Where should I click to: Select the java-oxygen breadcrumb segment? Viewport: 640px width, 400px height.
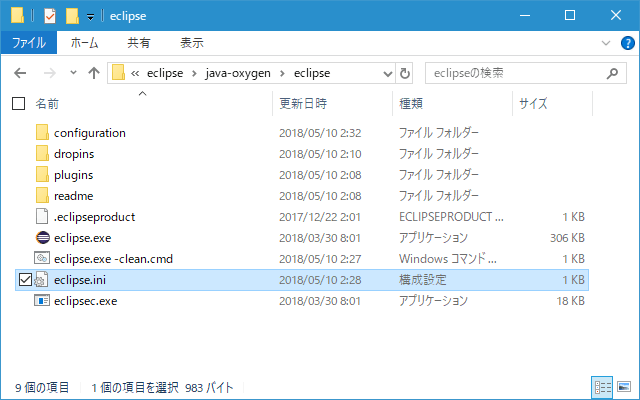click(x=238, y=73)
